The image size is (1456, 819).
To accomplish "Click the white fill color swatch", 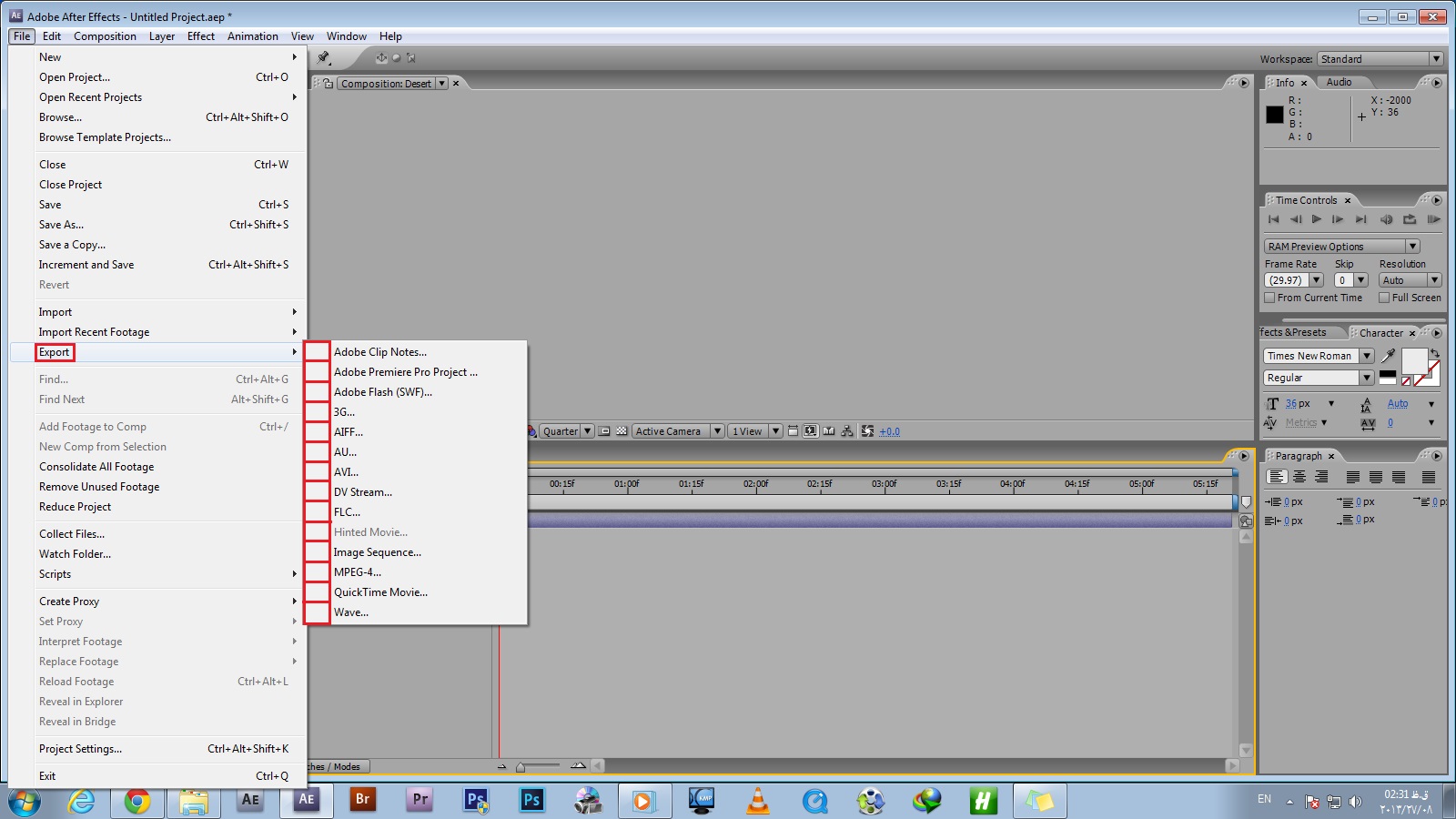I will click(1414, 360).
